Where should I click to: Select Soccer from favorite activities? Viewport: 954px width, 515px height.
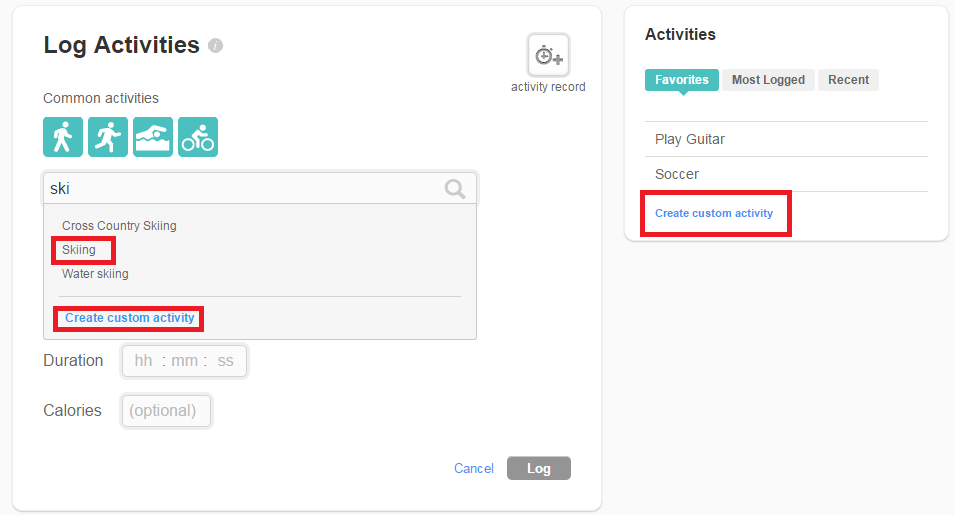coord(677,174)
